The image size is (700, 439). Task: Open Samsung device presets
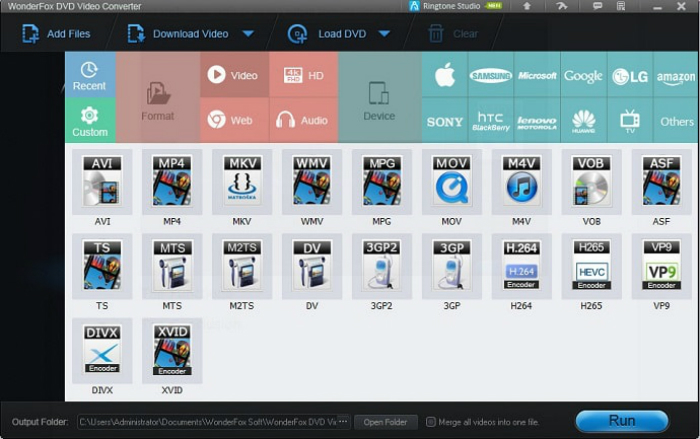click(491, 75)
